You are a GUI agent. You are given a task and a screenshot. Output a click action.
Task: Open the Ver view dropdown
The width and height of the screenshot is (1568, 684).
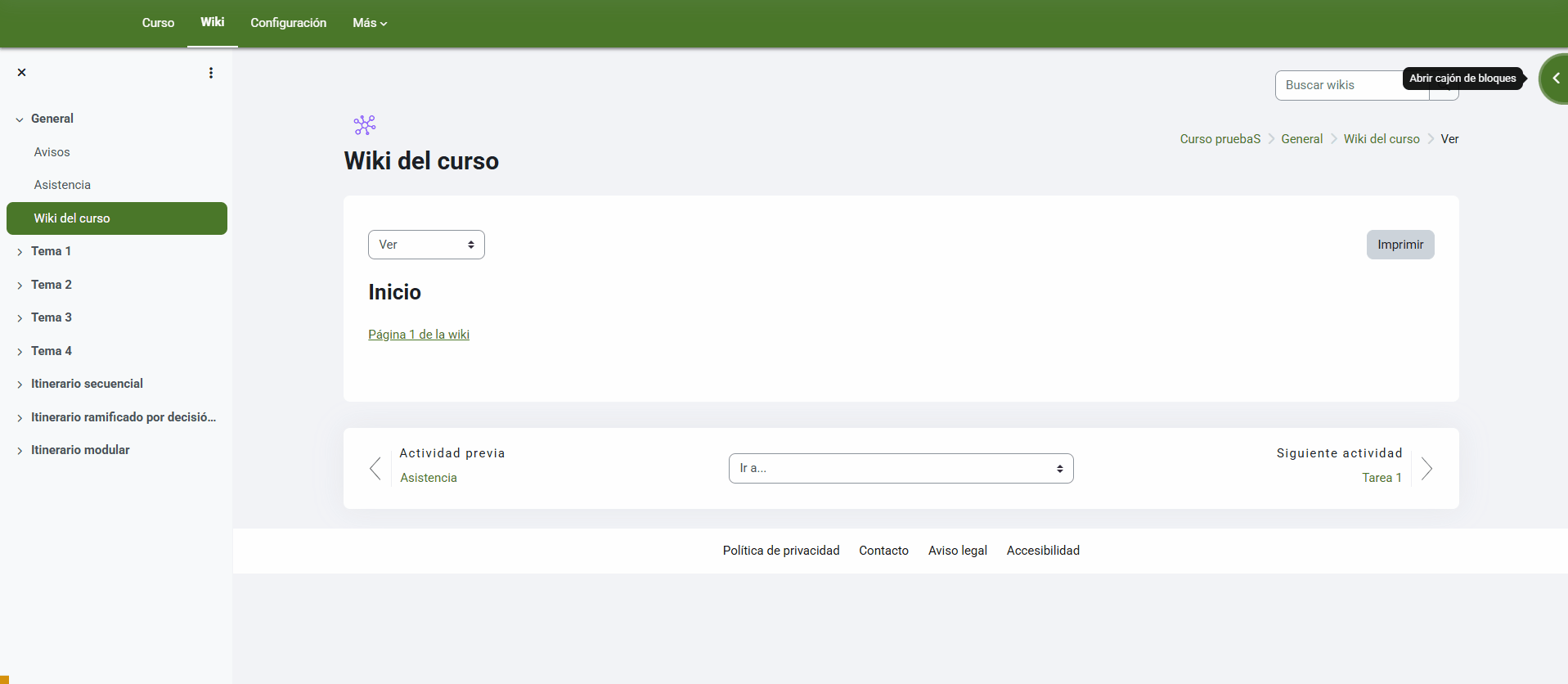pos(426,245)
